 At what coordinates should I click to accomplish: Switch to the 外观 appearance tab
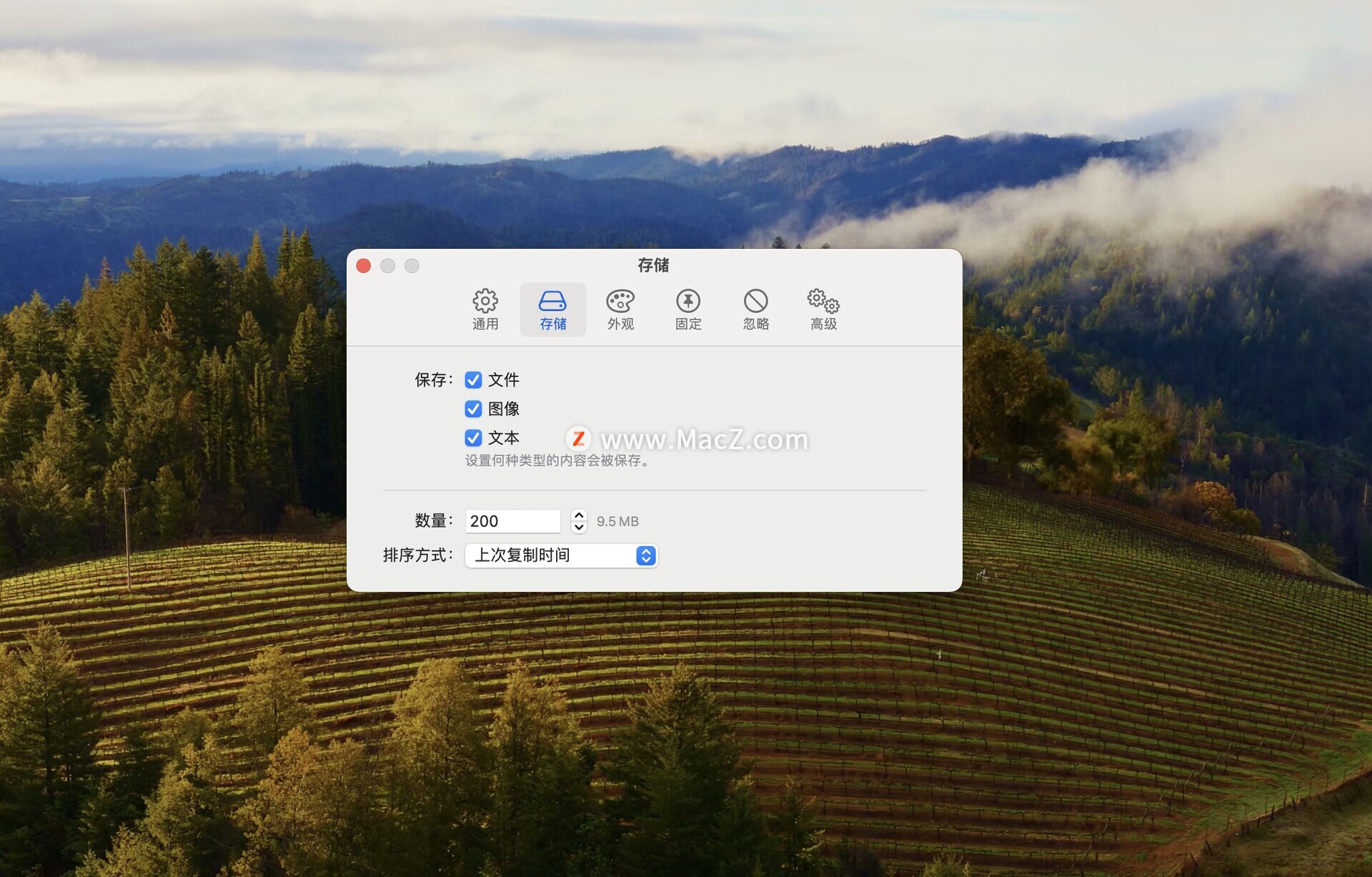620,309
